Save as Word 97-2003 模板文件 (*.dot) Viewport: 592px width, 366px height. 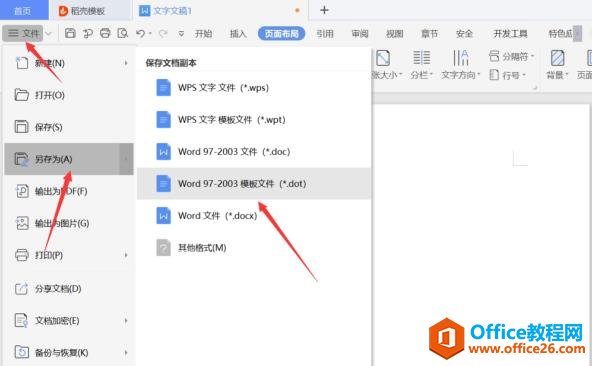[x=254, y=184]
